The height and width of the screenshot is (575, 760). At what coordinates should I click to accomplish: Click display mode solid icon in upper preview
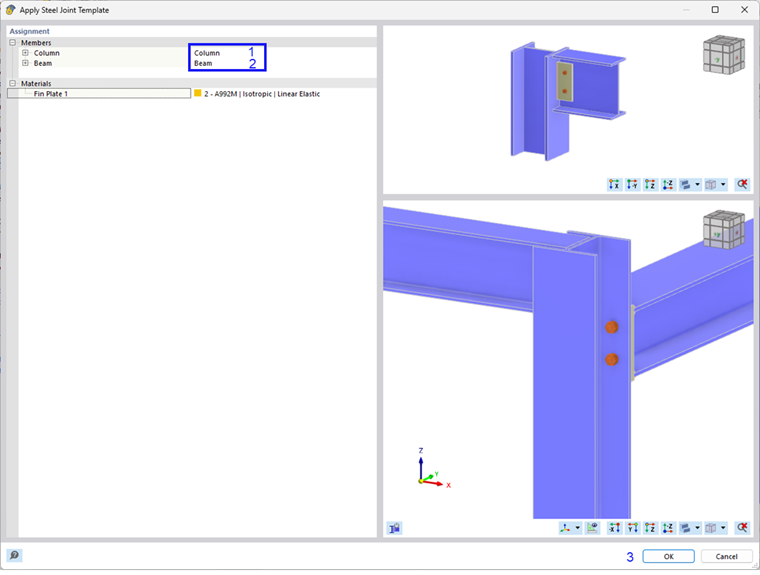coord(685,185)
